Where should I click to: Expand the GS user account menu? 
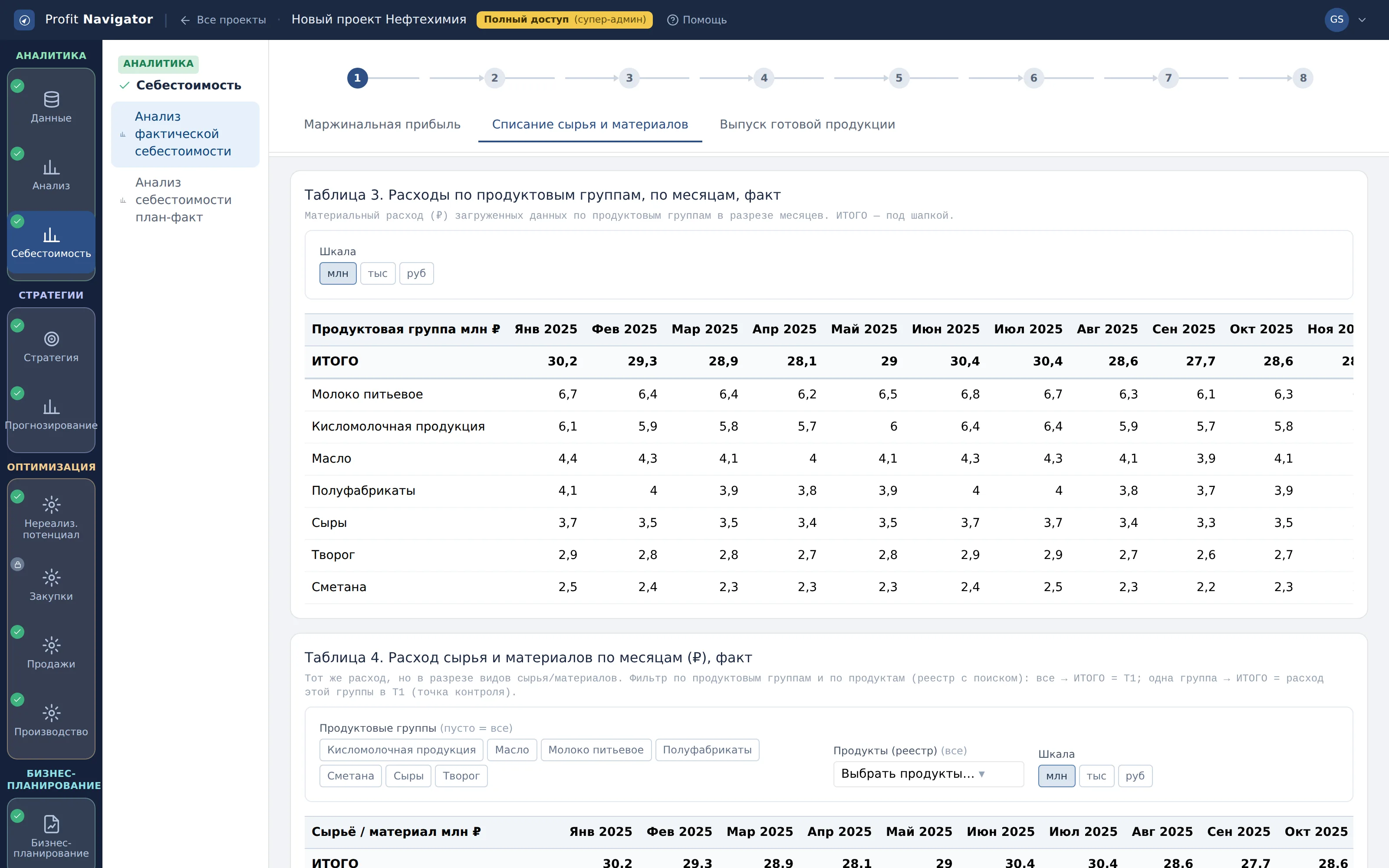tap(1346, 20)
